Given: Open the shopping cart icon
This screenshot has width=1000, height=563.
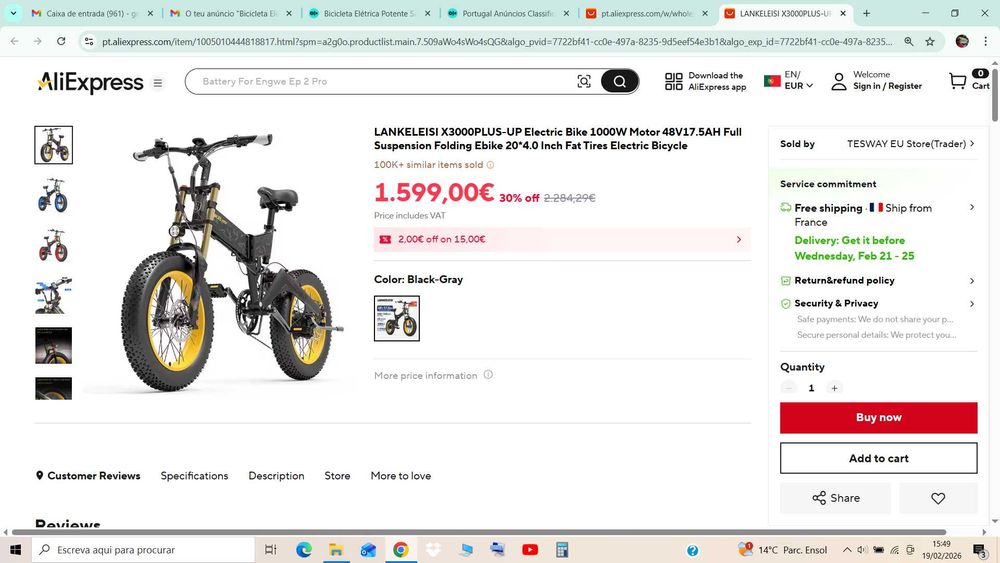Looking at the screenshot, I should [958, 81].
